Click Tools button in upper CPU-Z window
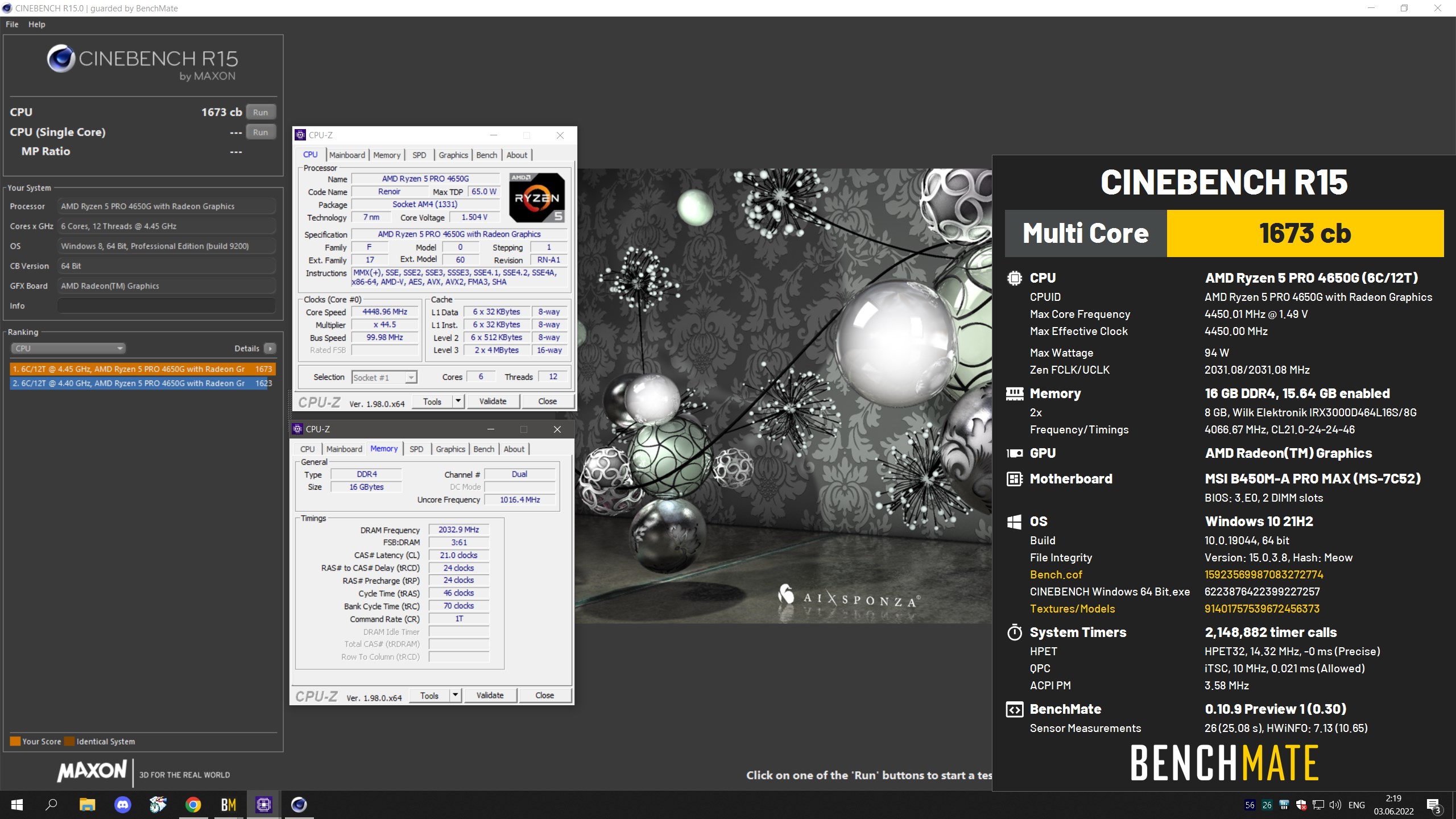The image size is (1456, 819). [x=432, y=402]
